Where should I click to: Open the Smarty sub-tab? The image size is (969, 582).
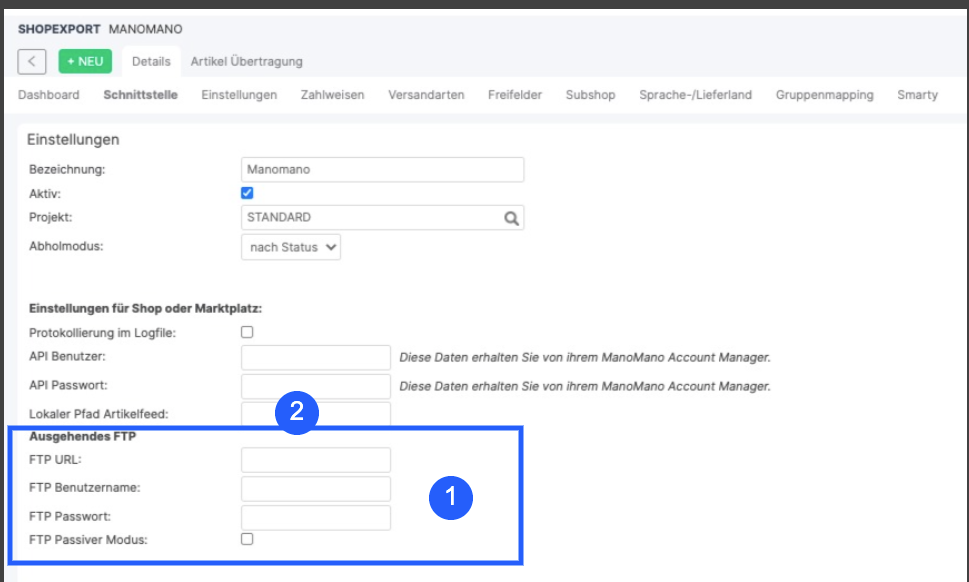coord(917,95)
